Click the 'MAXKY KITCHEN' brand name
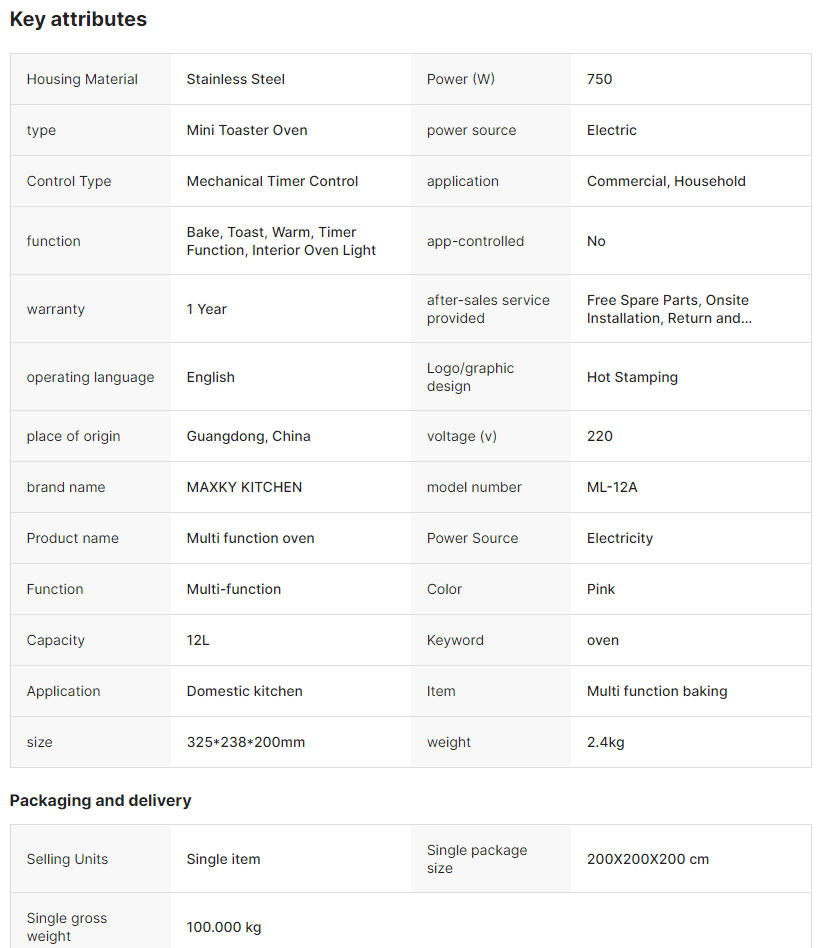 pyautogui.click(x=244, y=487)
